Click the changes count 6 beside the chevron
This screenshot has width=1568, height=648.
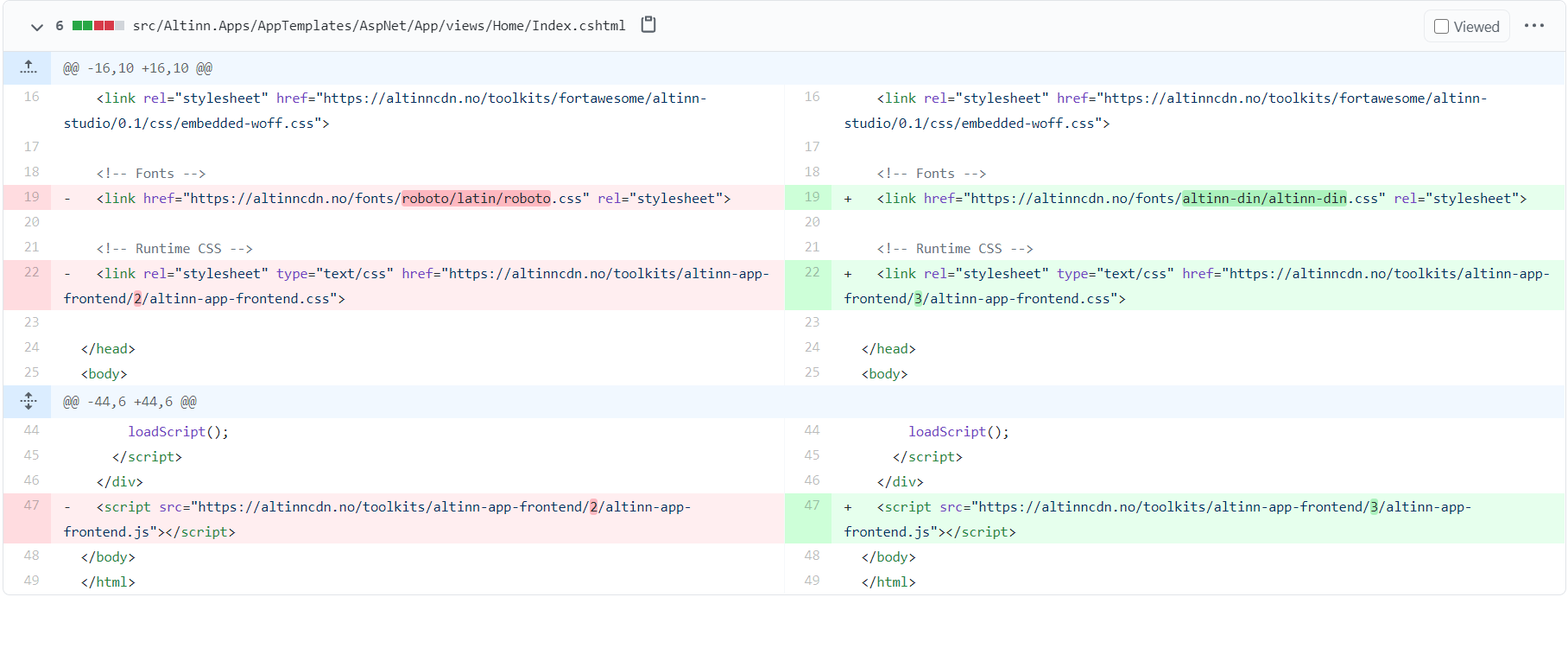coord(60,26)
